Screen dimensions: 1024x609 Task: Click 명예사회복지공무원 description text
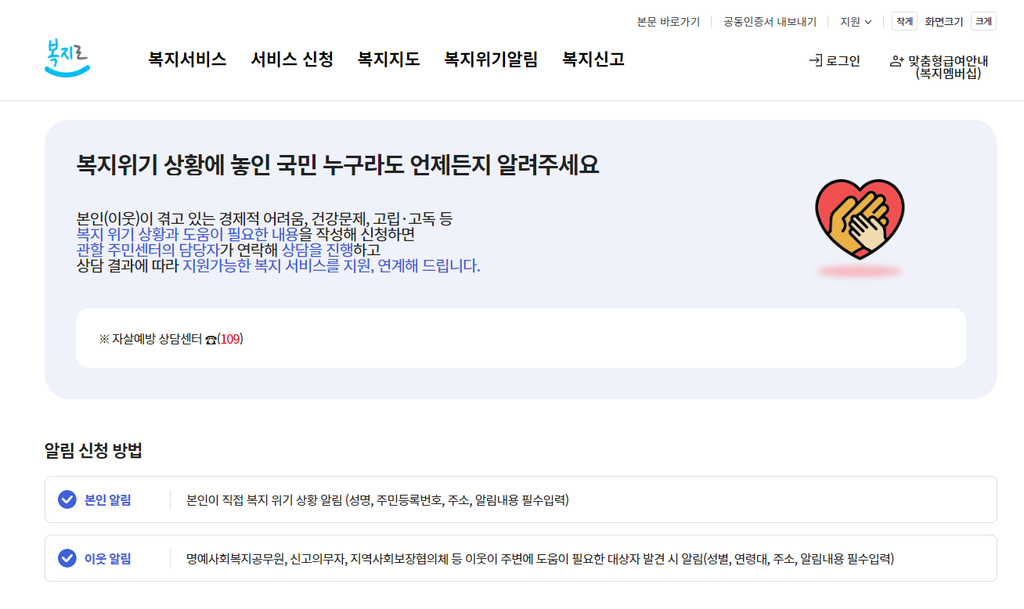(540, 559)
